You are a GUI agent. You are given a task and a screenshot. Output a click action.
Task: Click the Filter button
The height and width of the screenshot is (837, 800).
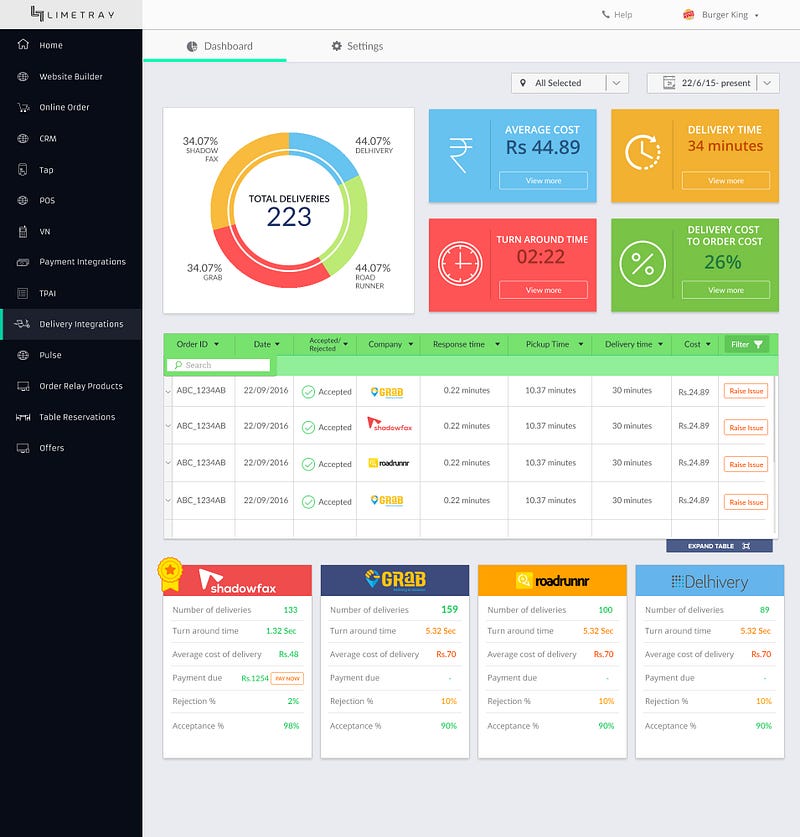(747, 344)
